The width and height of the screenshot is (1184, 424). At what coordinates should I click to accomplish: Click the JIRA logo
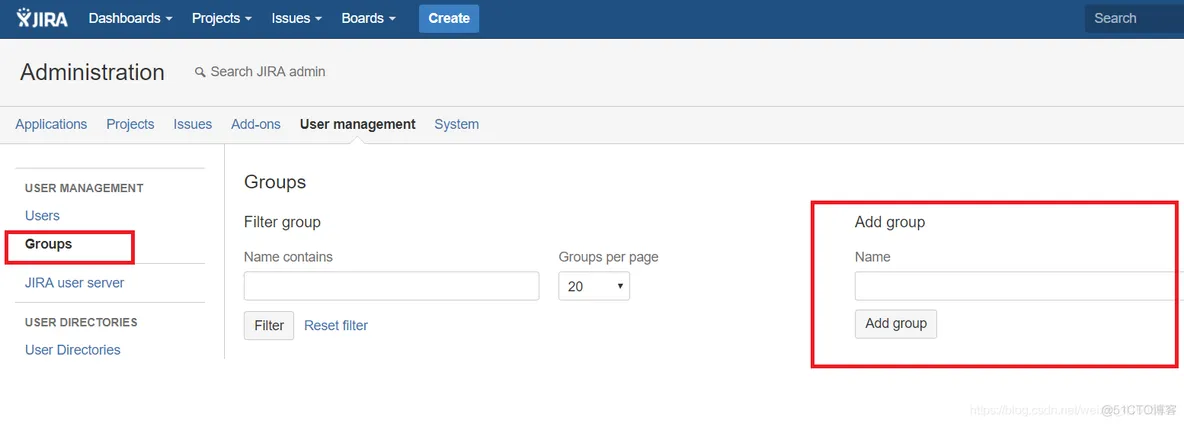[x=42, y=18]
